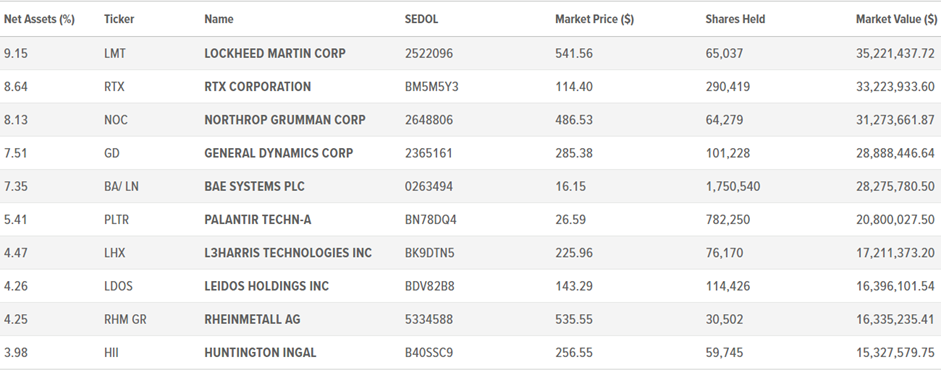Screen dimensions: 941x370
Task: Click the market value 35,221,437.72
Action: click(895, 53)
